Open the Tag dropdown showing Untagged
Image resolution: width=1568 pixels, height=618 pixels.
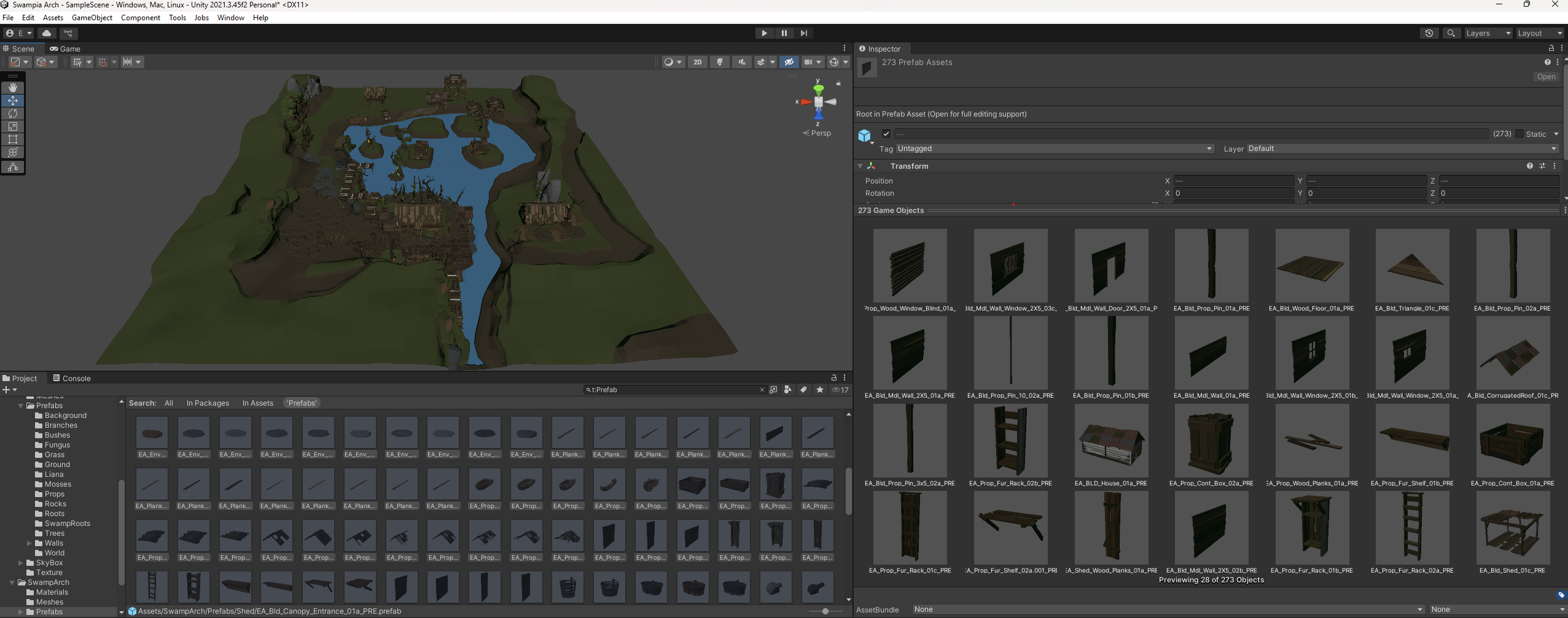(1054, 149)
